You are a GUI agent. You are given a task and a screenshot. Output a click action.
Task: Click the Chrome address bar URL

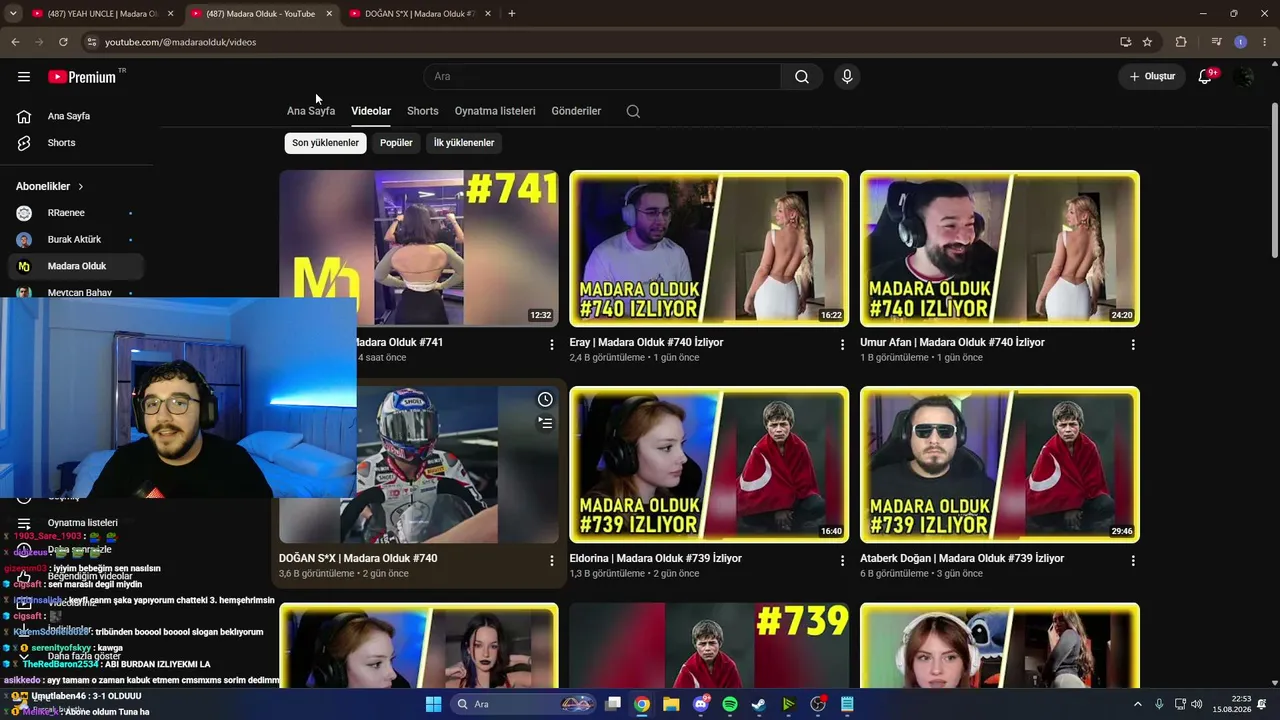181,42
